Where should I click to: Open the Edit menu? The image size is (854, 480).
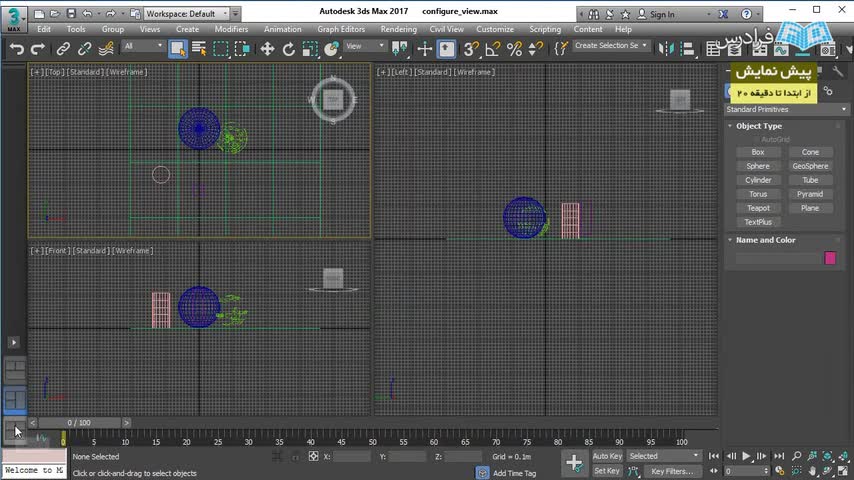click(44, 29)
